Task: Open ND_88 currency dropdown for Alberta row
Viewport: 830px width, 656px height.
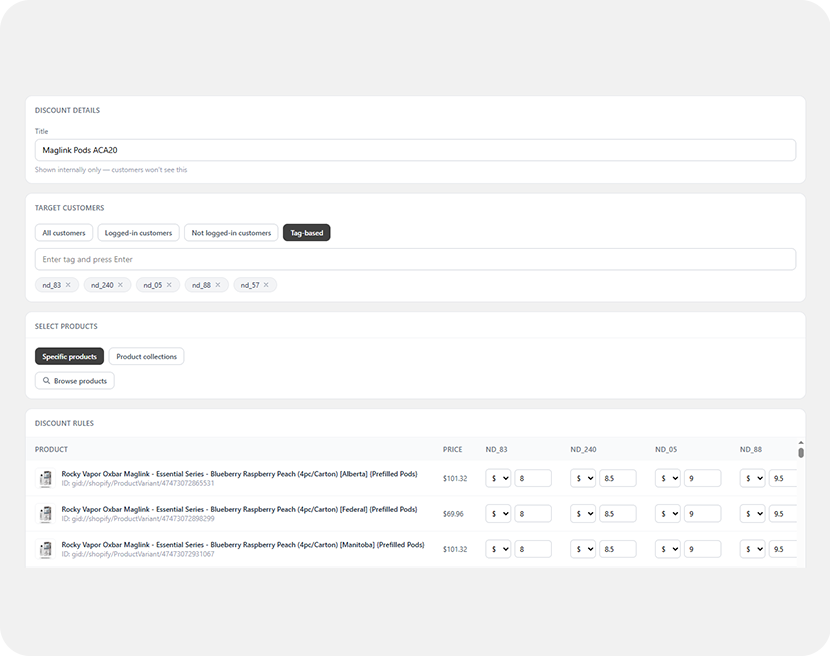Action: (752, 478)
